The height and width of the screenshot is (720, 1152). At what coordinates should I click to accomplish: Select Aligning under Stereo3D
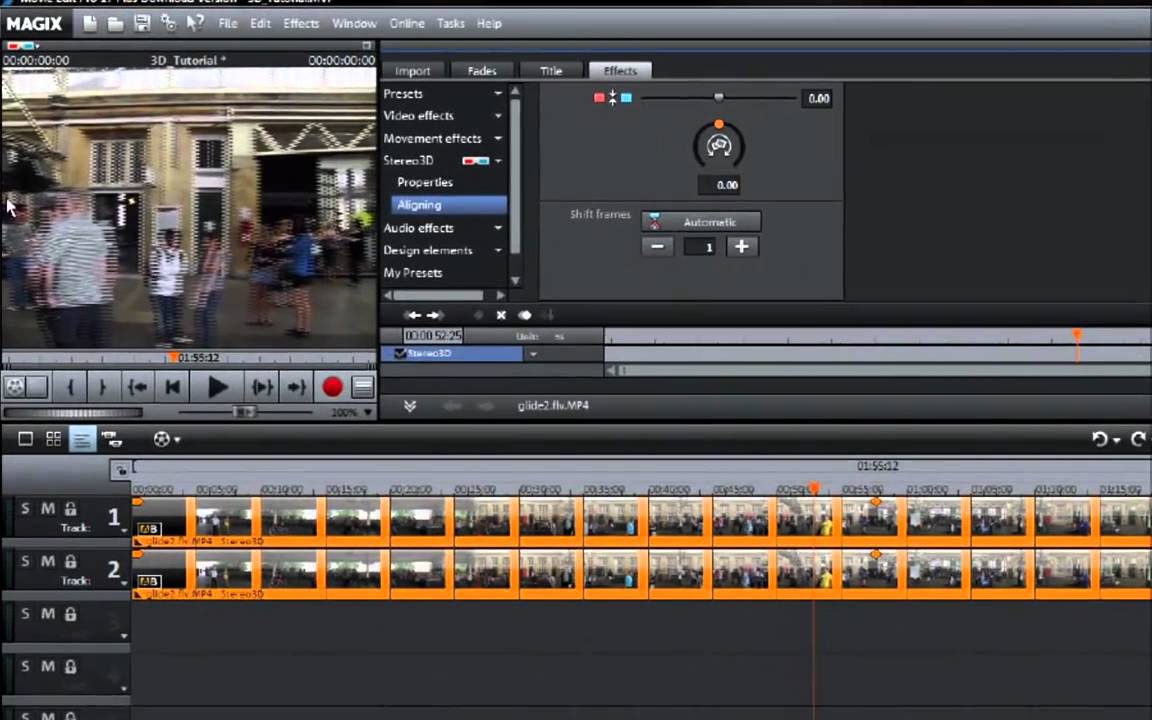click(x=450, y=204)
